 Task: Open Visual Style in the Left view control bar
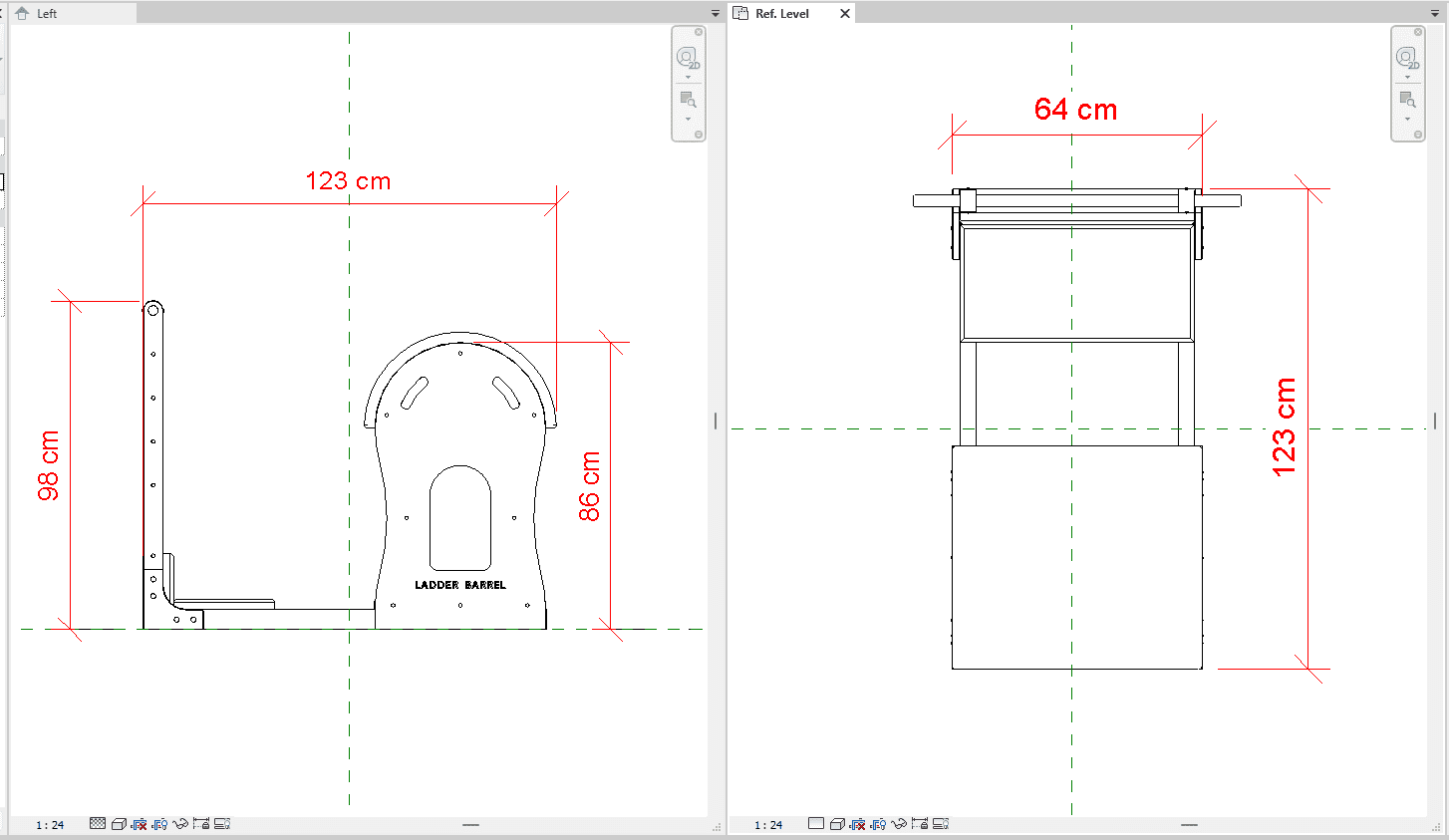[119, 824]
